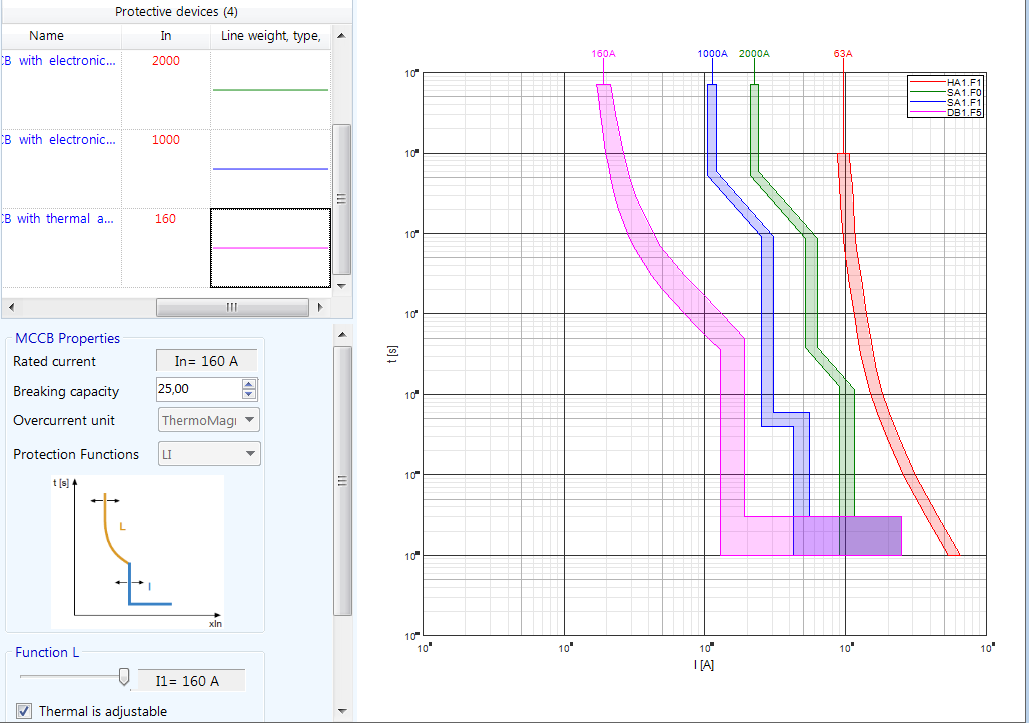The width and height of the screenshot is (1029, 723).
Task: Click the down stepper to lower Breaking capacity
Action: click(248, 394)
